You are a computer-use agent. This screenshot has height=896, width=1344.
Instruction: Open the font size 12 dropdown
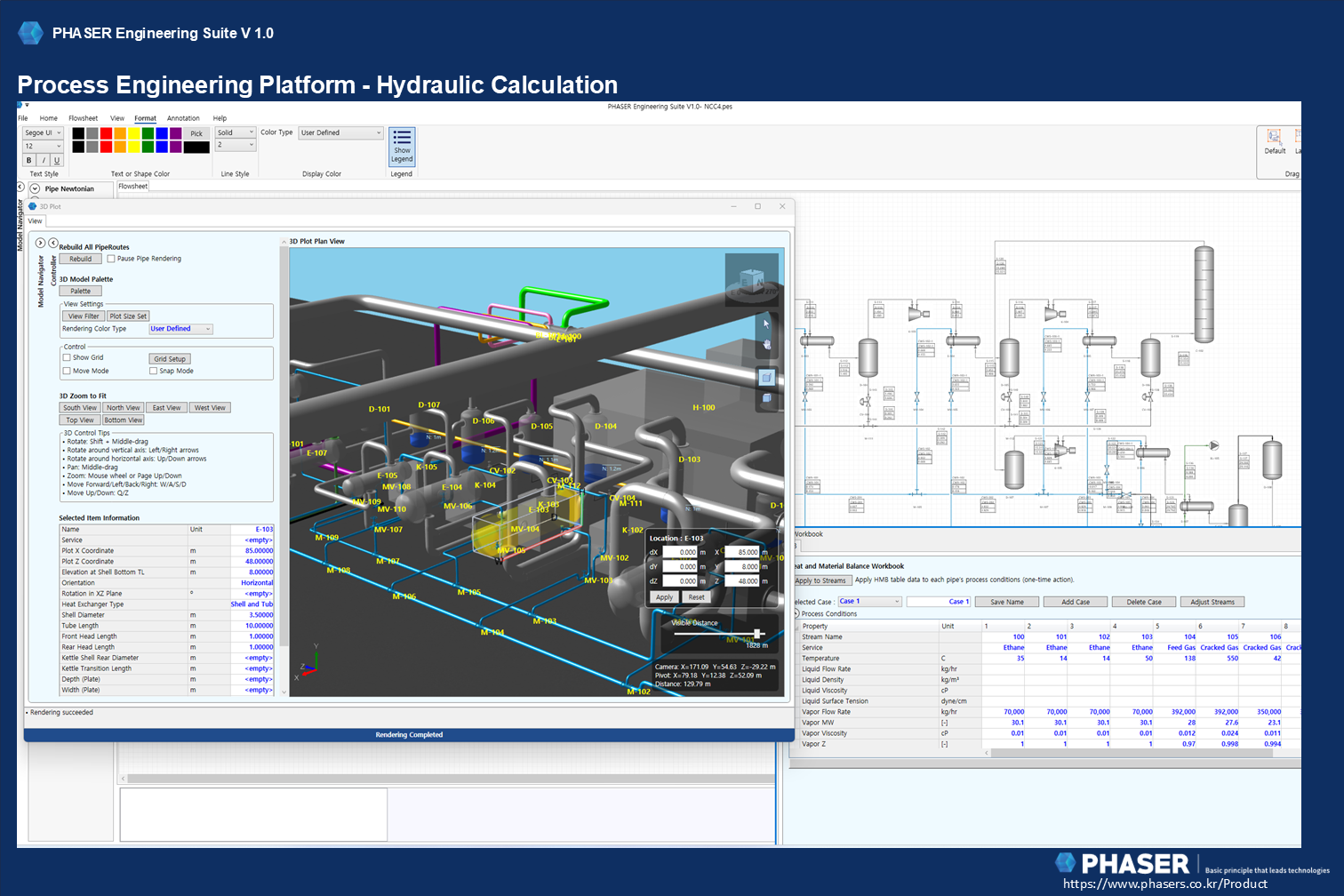point(43,146)
